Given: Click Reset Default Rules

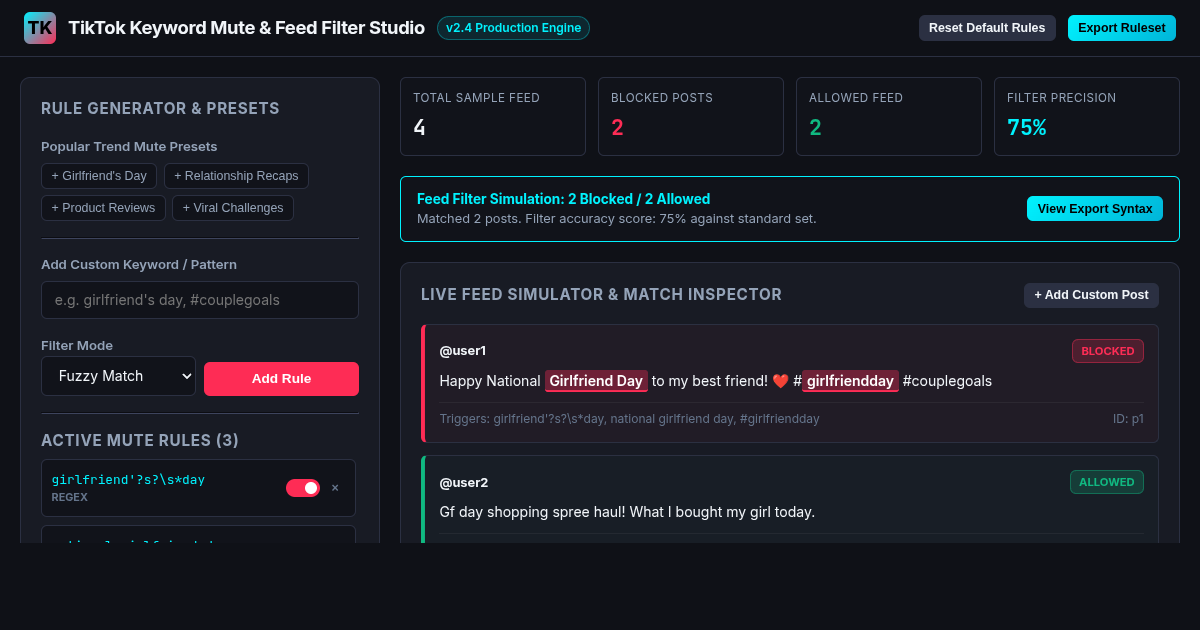Looking at the screenshot, I should (x=987, y=28).
